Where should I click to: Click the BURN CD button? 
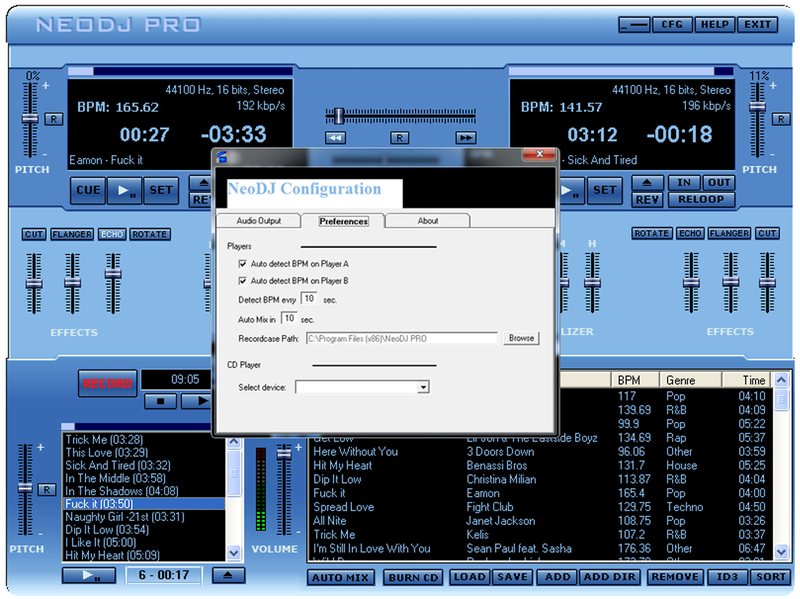point(414,578)
